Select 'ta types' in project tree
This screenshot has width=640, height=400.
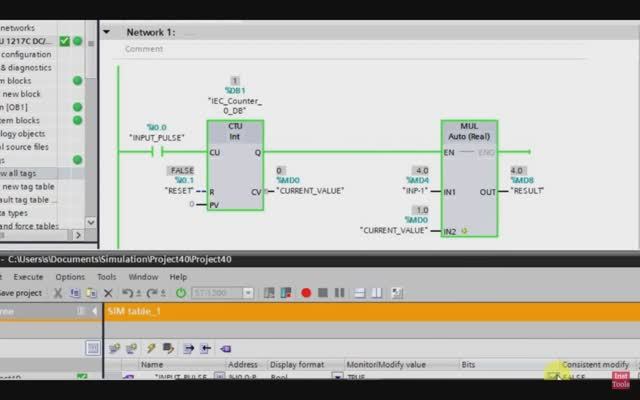tap(14, 213)
